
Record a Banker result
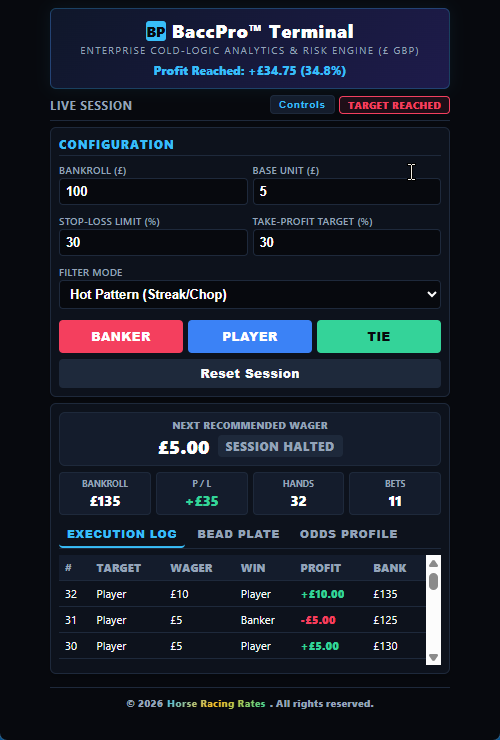click(121, 336)
